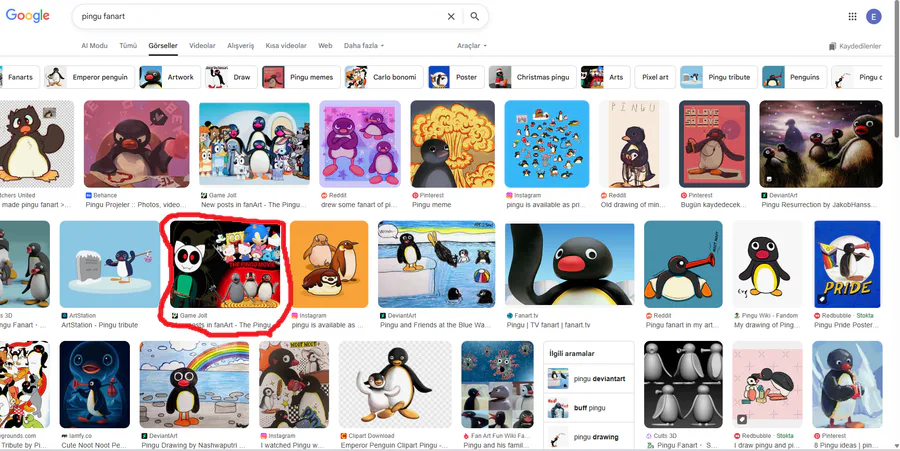The width and height of the screenshot is (900, 451).
Task: Click the Cults 3D source favicon
Action: pos(649,436)
